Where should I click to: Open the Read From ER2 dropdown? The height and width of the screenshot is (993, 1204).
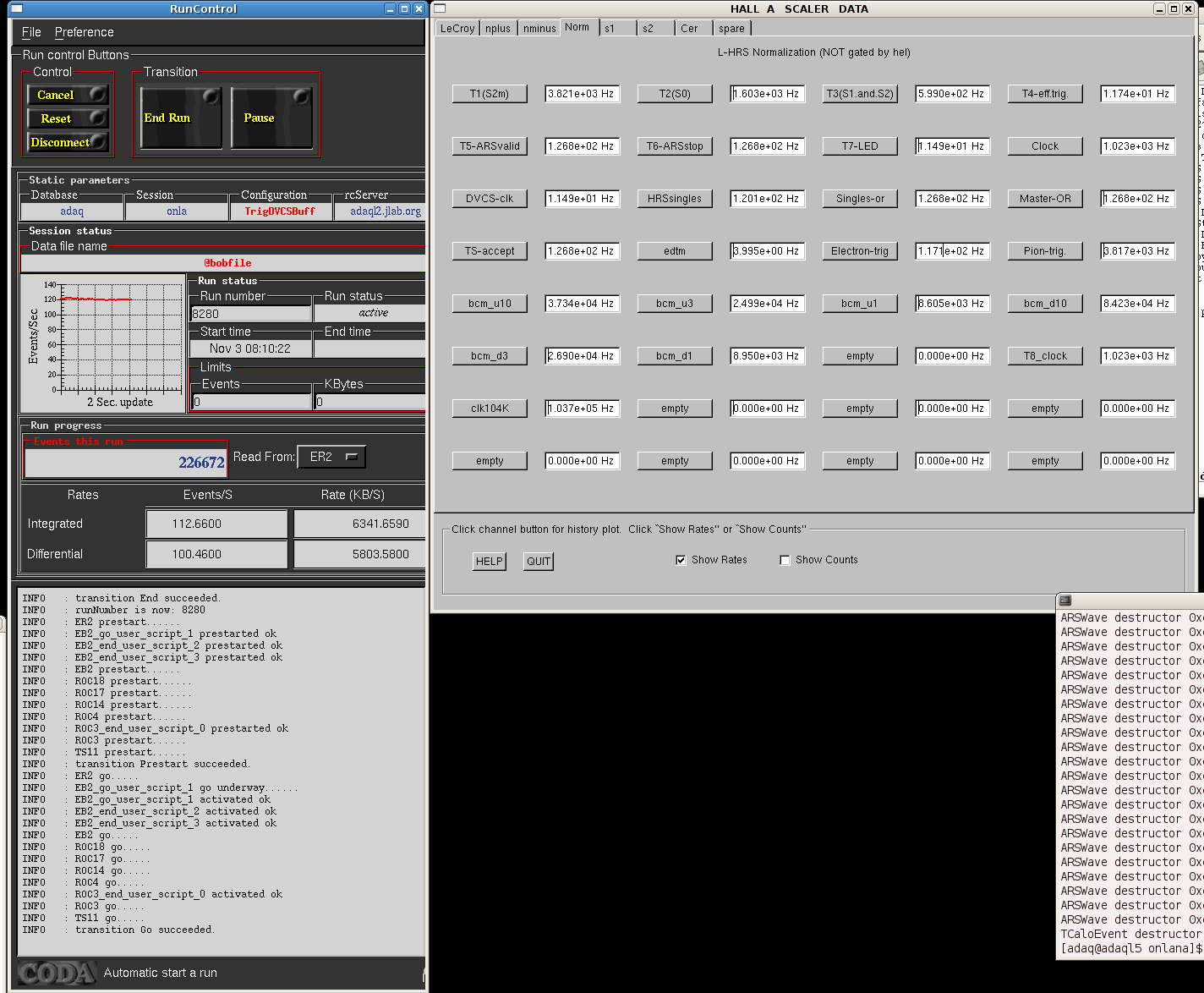point(331,457)
